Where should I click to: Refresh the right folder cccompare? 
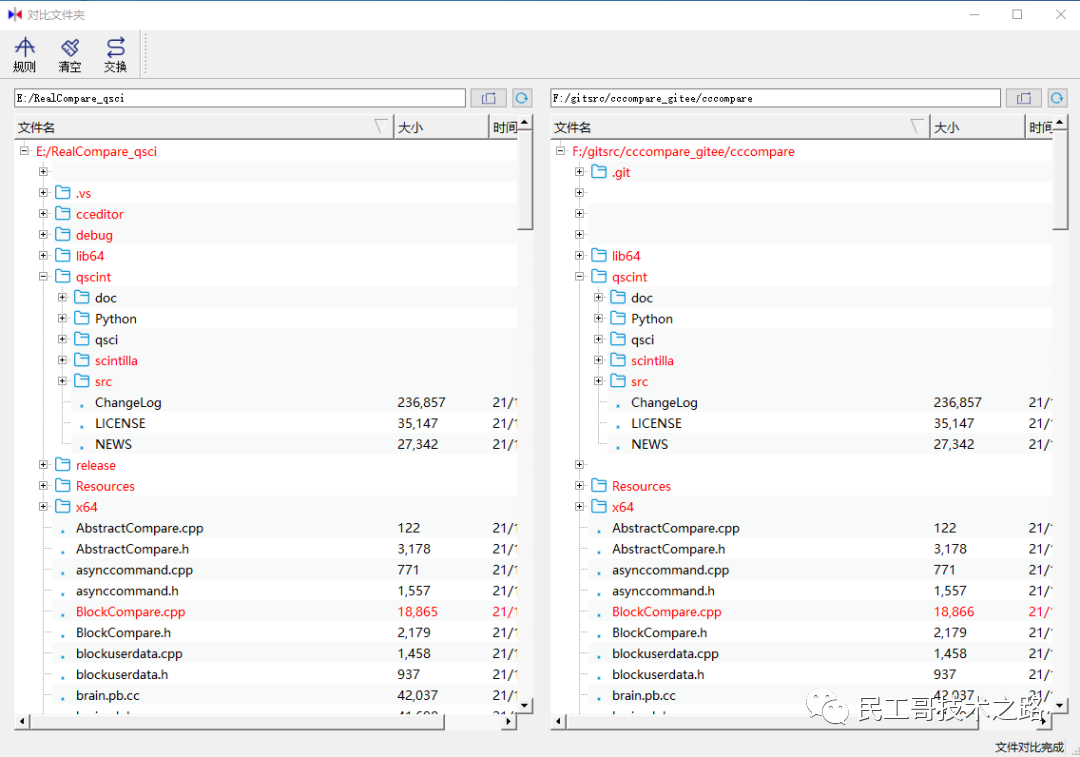[x=1057, y=98]
